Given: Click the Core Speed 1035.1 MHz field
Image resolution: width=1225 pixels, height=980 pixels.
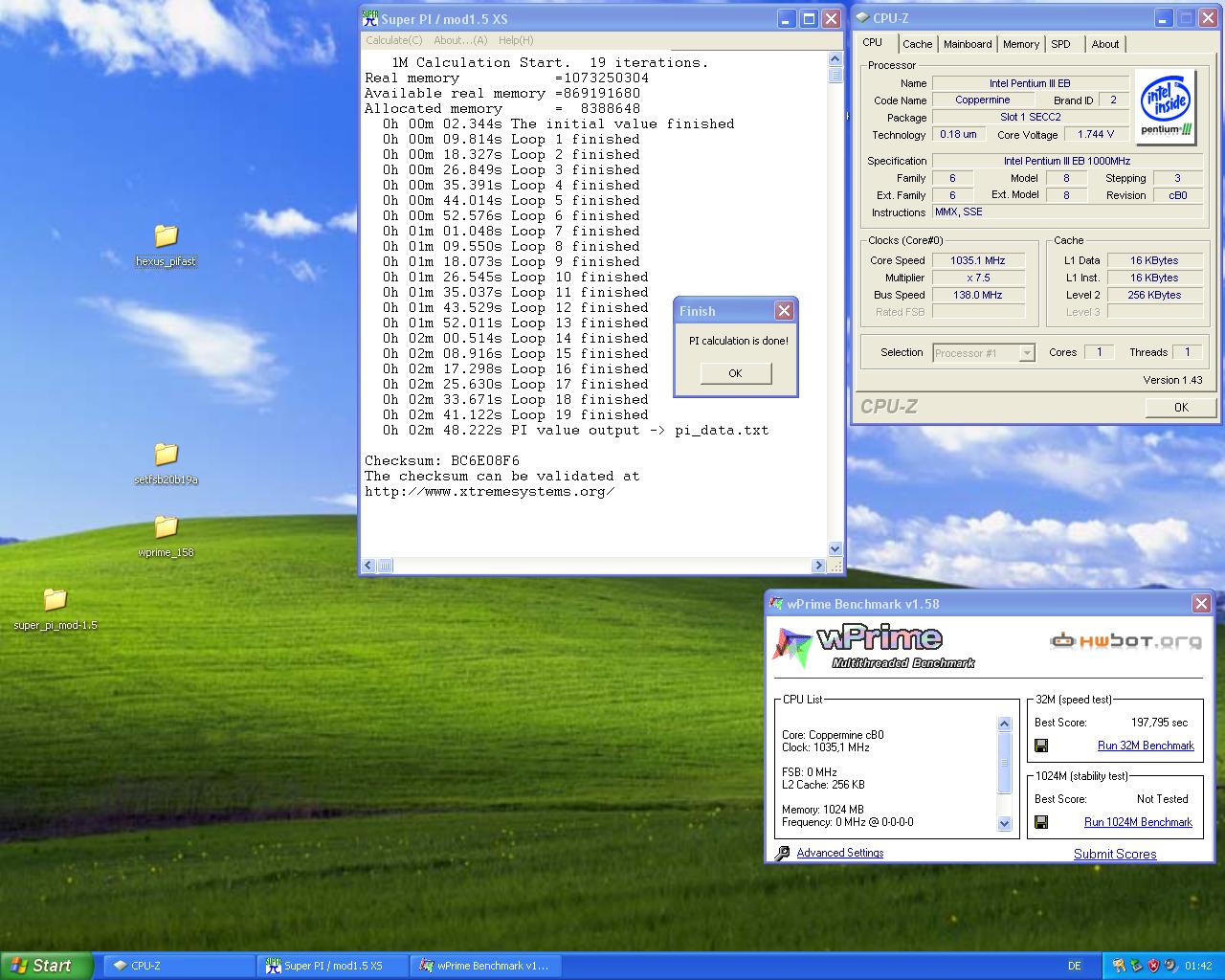Looking at the screenshot, I should [x=978, y=260].
